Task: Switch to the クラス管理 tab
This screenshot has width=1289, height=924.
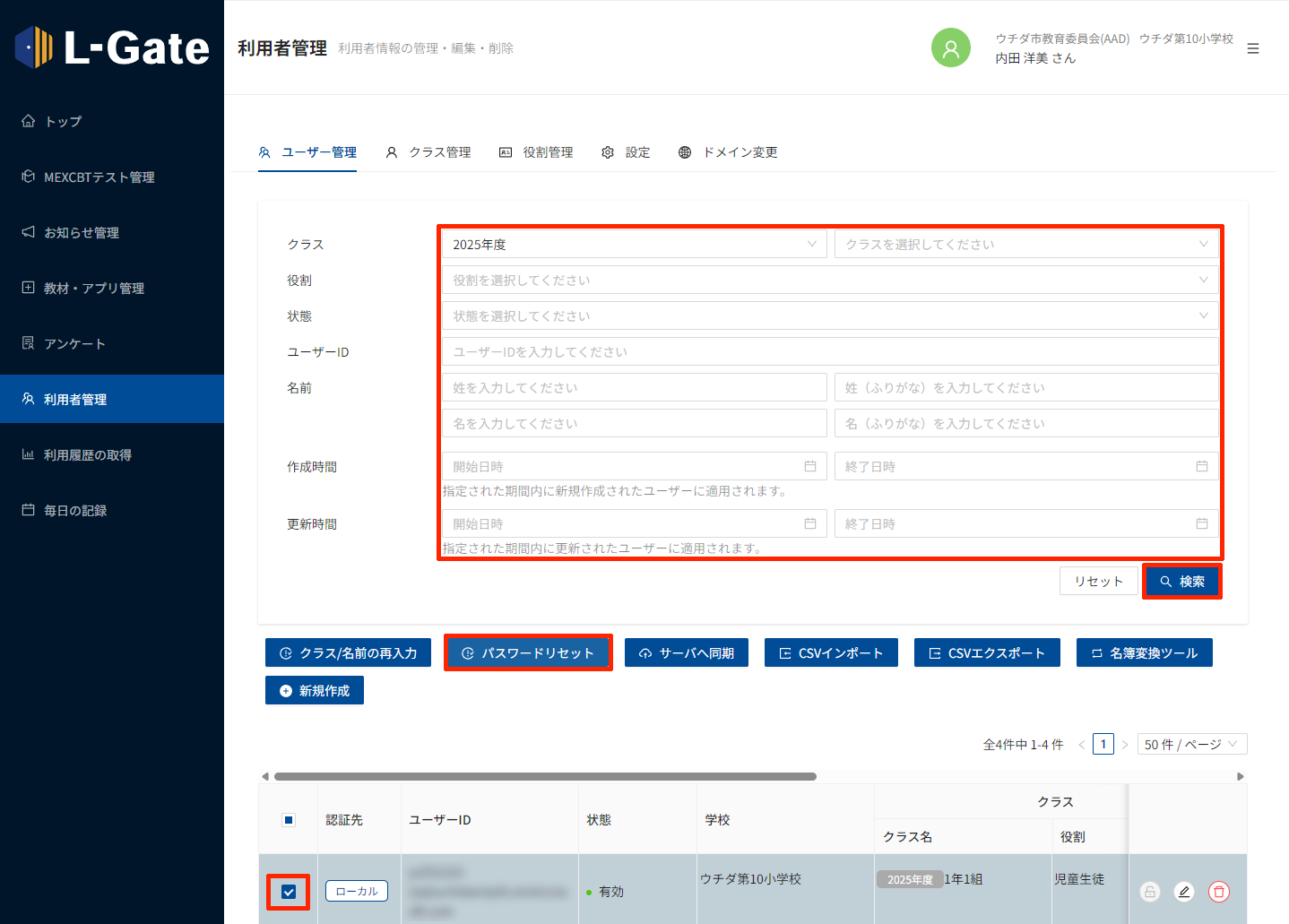Action: [428, 152]
